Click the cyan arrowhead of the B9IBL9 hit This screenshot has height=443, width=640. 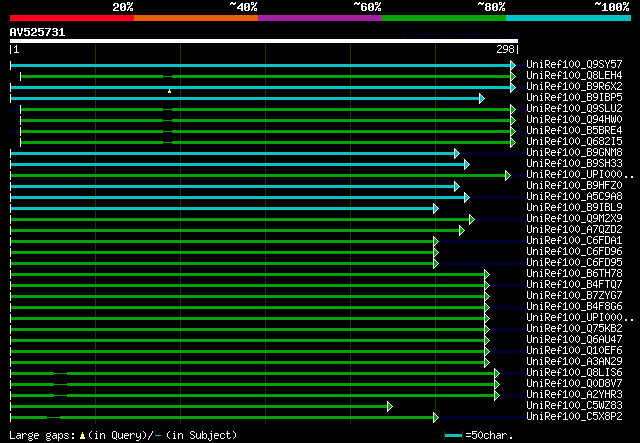[435, 208]
